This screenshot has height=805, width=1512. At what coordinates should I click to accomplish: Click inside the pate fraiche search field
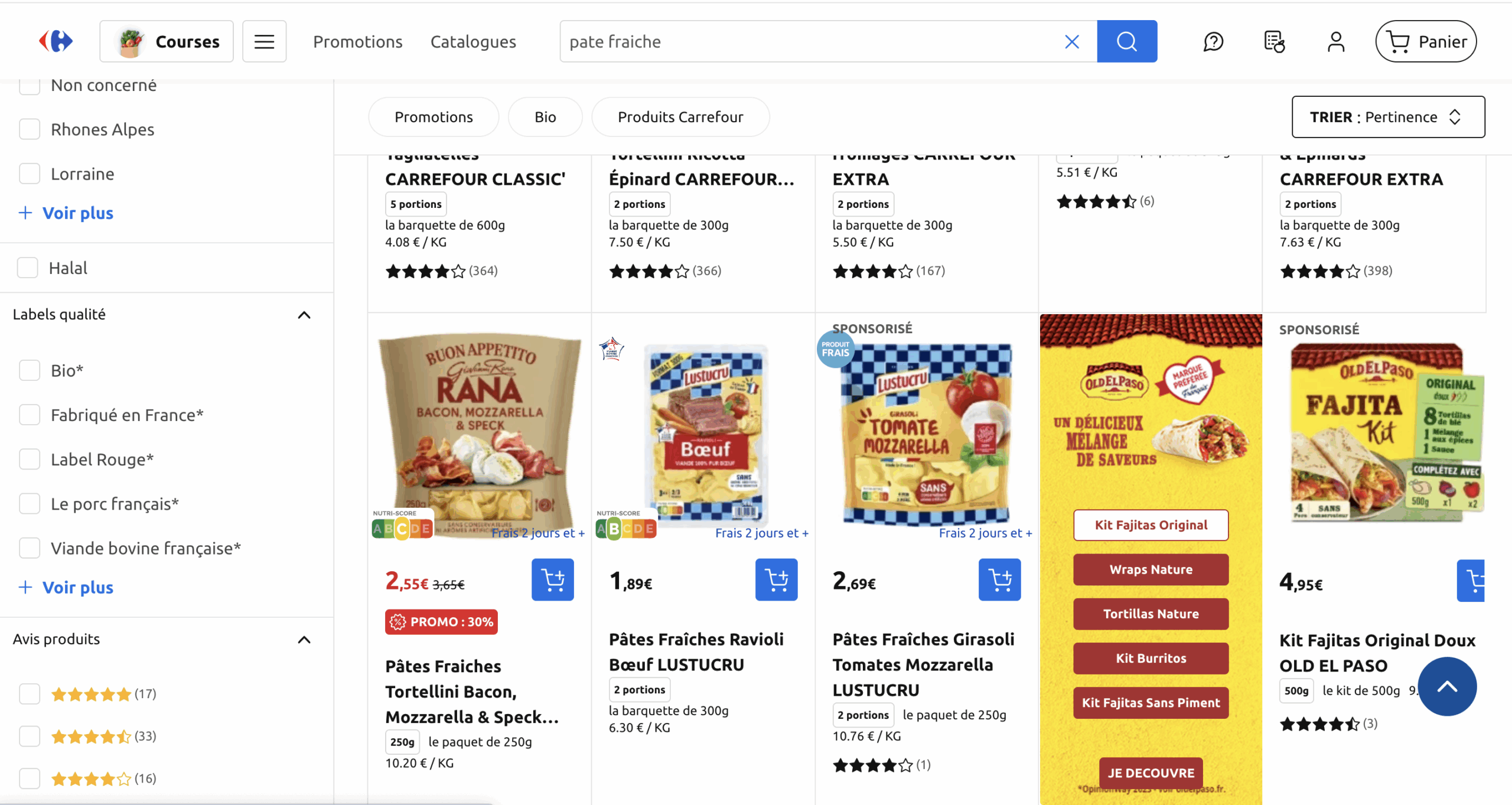tap(768, 41)
